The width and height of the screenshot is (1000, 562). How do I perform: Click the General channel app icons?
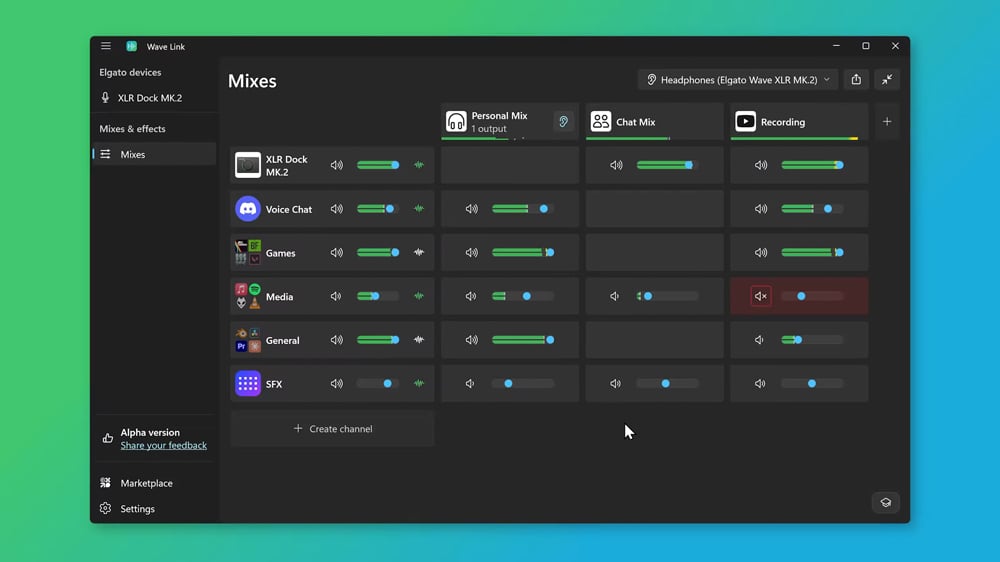(x=247, y=340)
